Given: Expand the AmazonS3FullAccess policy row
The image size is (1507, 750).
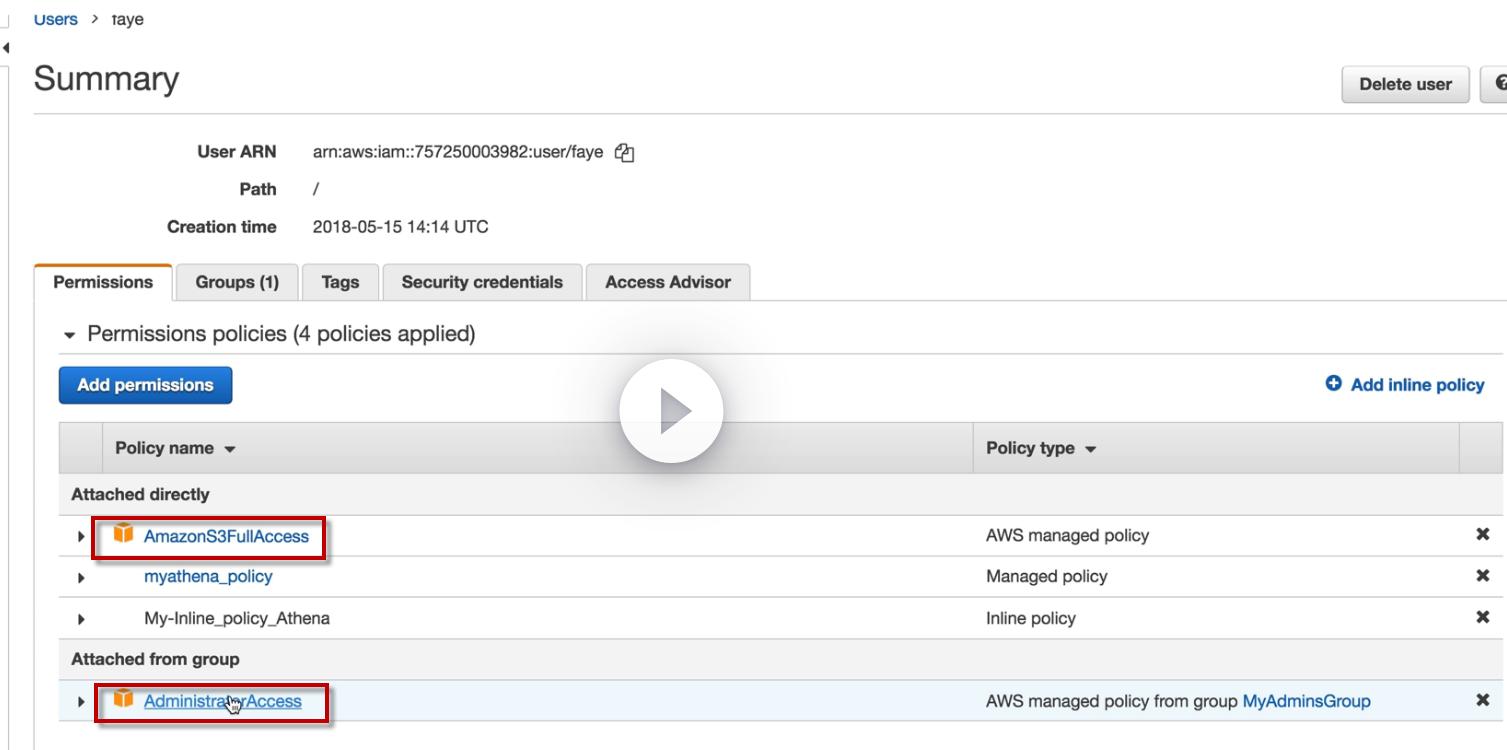Looking at the screenshot, I should [81, 537].
